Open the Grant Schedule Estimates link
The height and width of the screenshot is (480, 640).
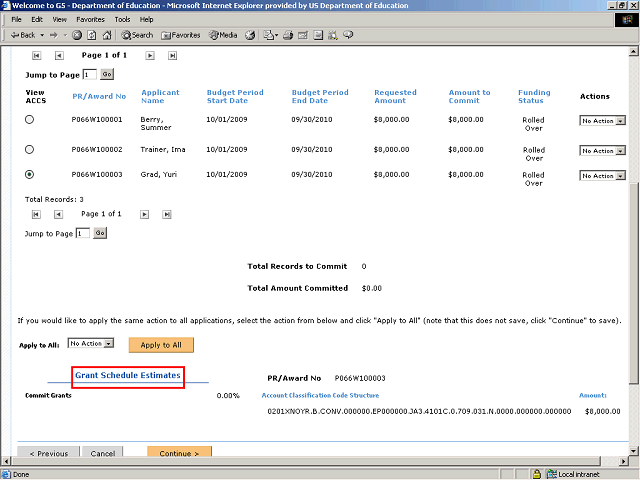click(x=127, y=376)
